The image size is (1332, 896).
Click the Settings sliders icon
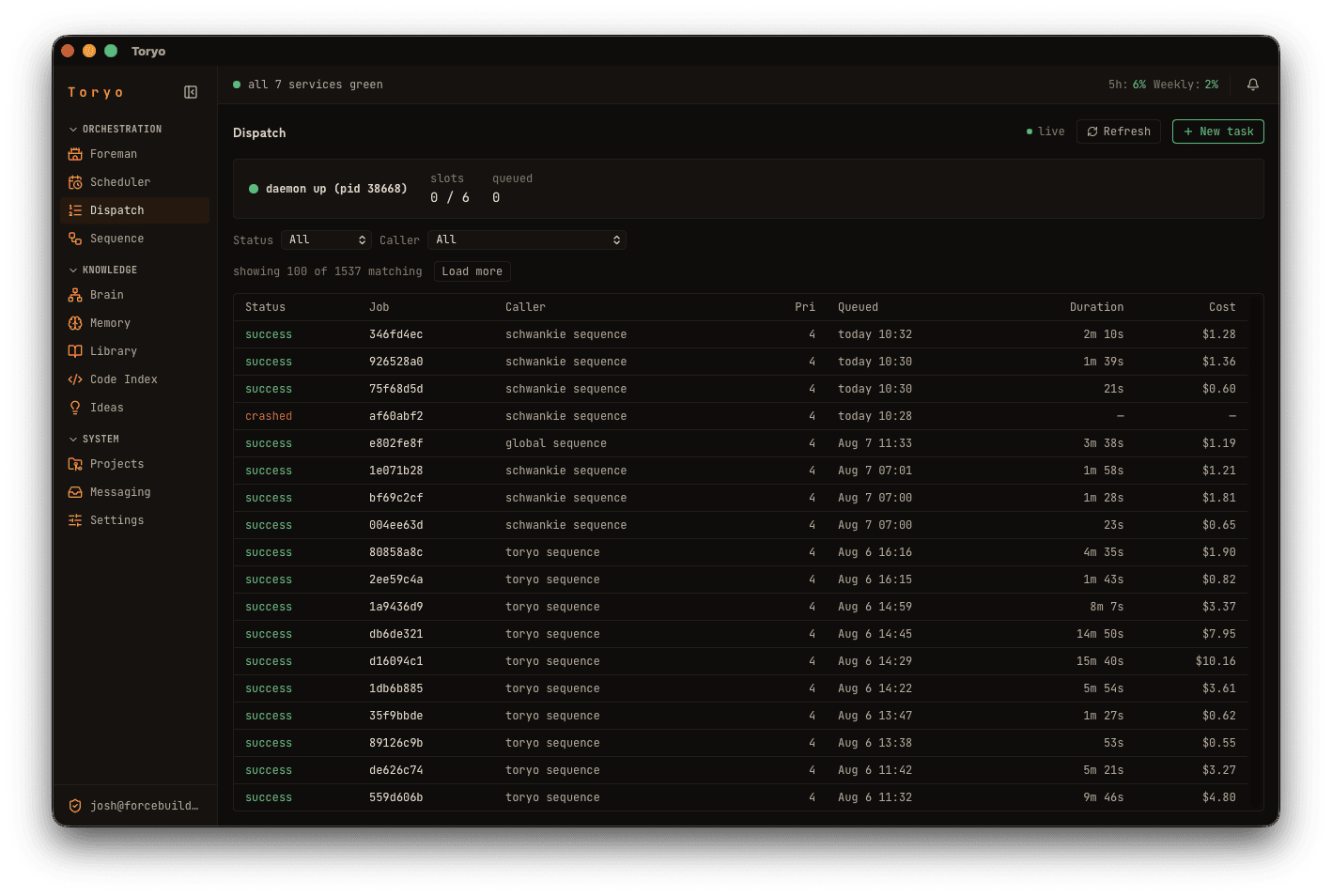pyautogui.click(x=75, y=520)
